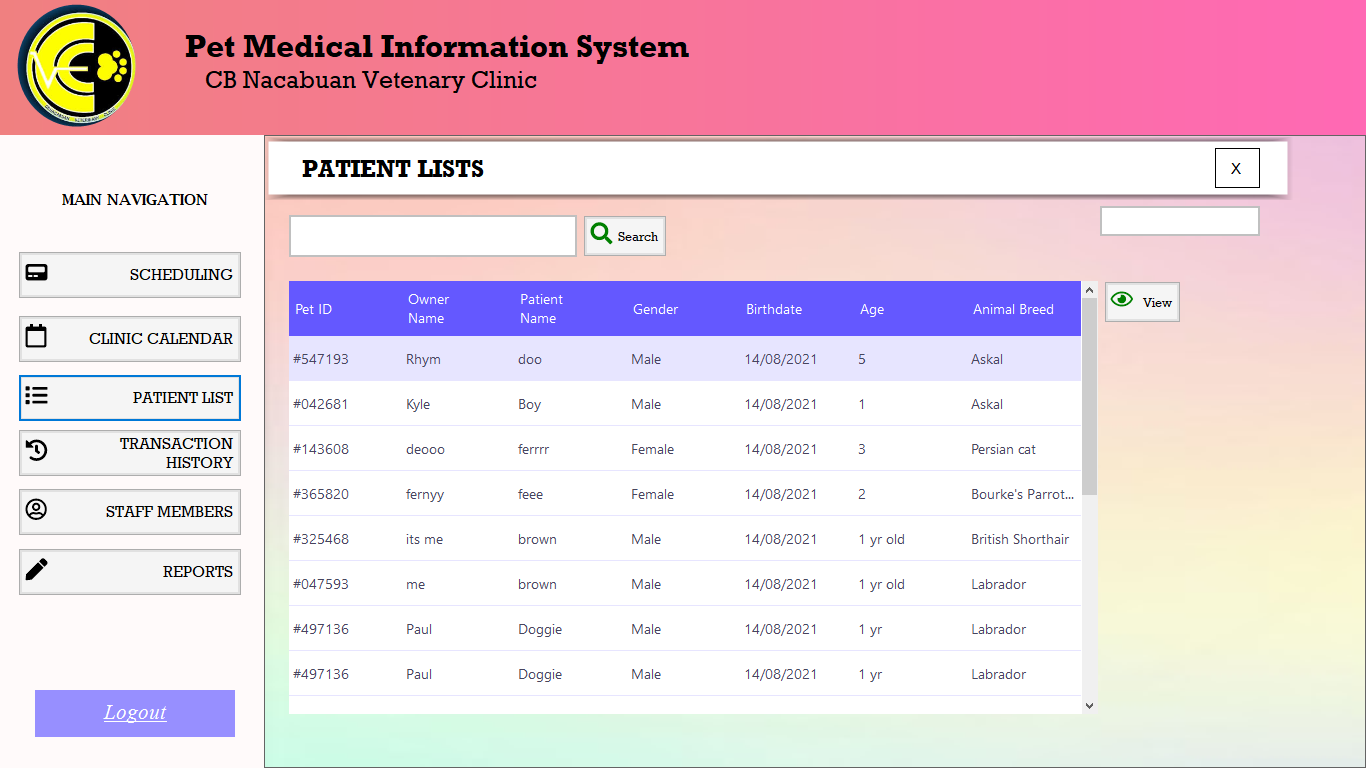Select the row with Pet ID #143608
The image size is (1366, 768).
tap(685, 449)
